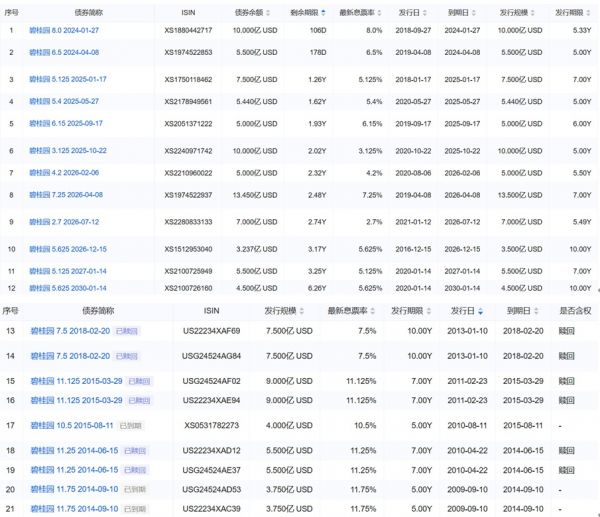600x517 pixels.
Task: Click the top table 序号 header
Action: click(11, 13)
